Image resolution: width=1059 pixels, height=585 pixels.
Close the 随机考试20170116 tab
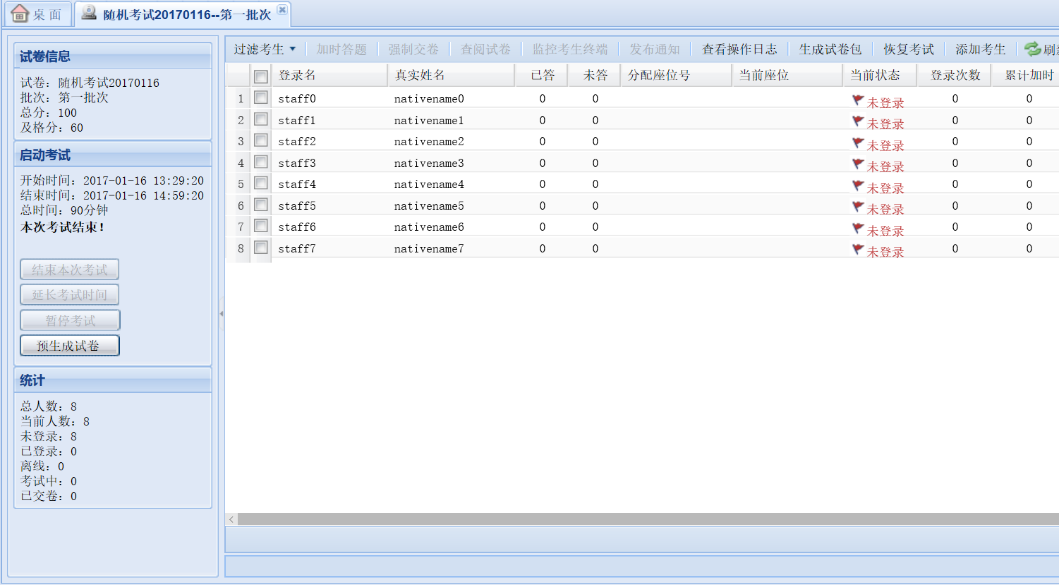point(282,10)
